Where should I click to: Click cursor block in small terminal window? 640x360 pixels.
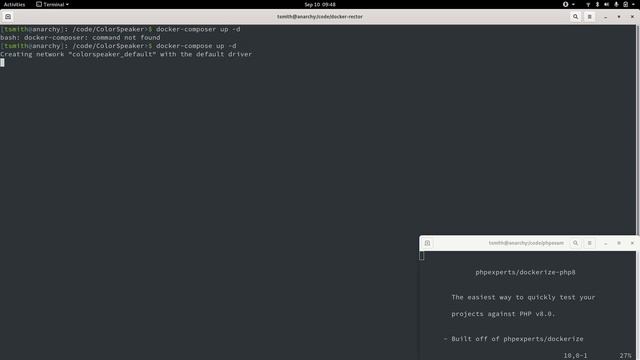tap(422, 256)
